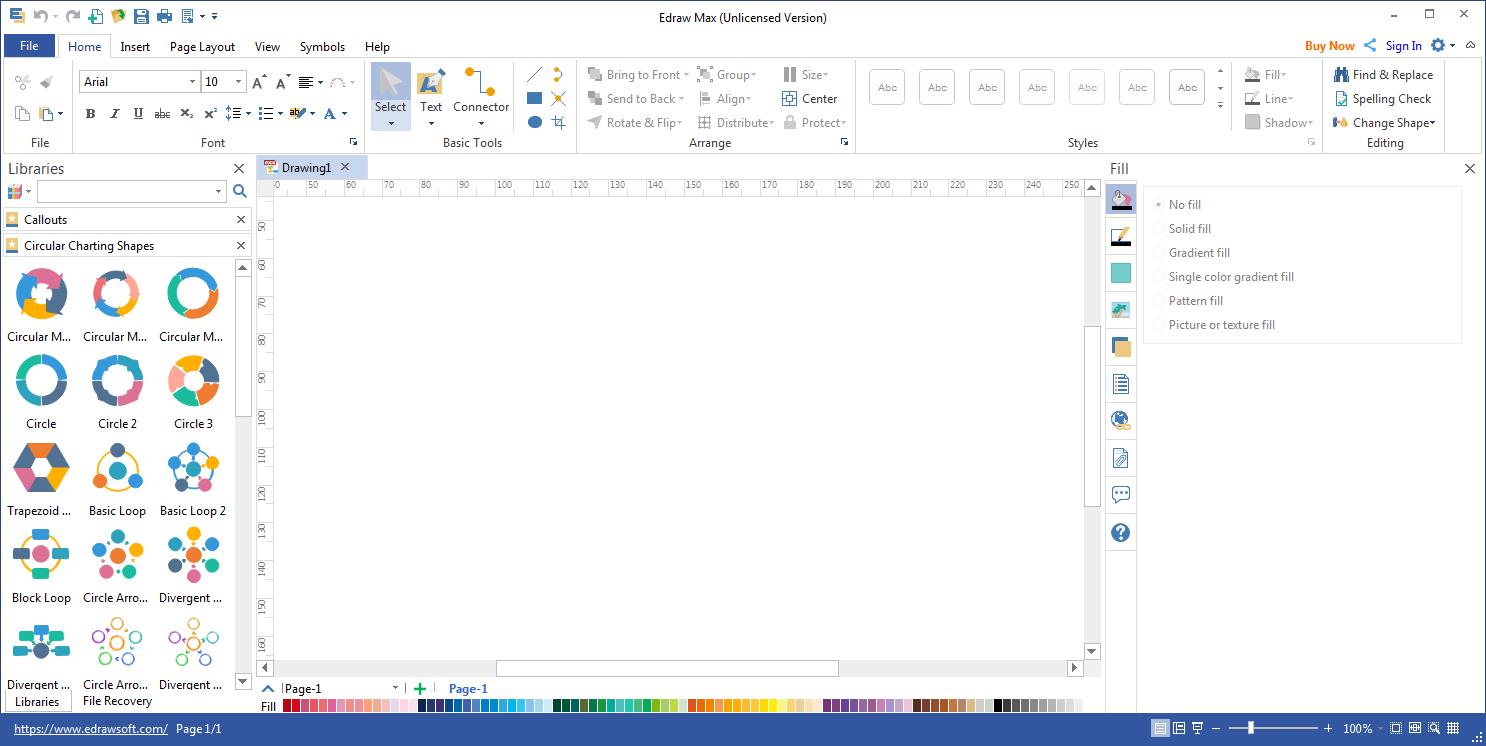The height and width of the screenshot is (746, 1486).
Task: Apply bold formatting
Action: point(90,114)
